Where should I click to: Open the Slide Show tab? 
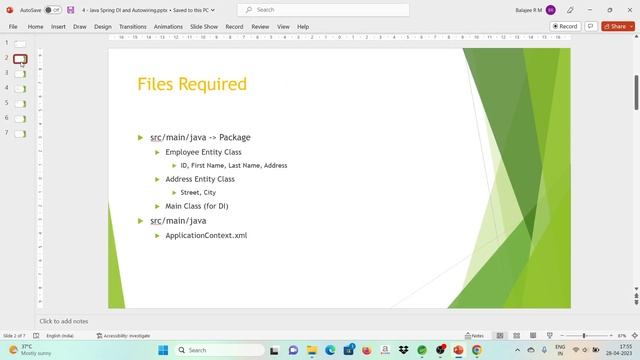click(x=204, y=27)
